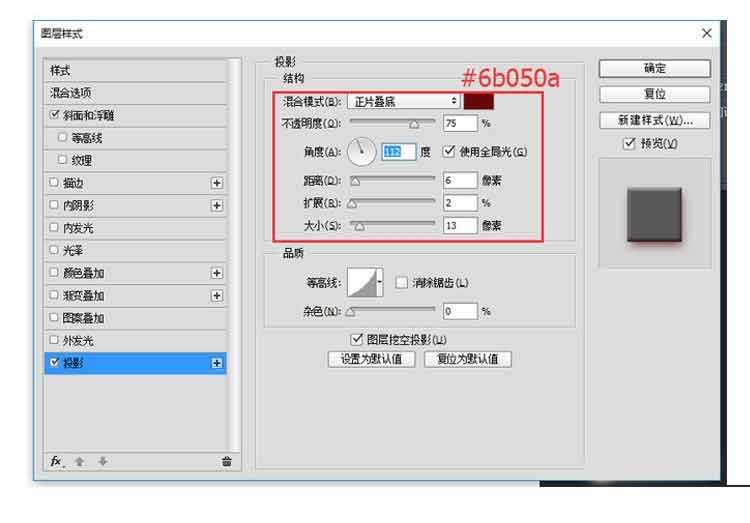Open the 混合模式 dropdown showing 正片叠底
The height and width of the screenshot is (523, 750).
(403, 101)
